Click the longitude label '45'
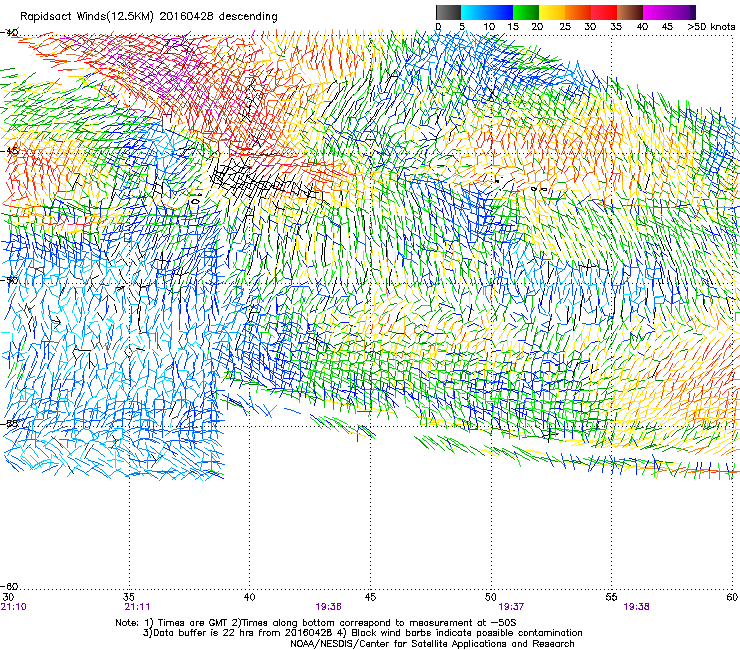Screen dimensions: 740x650 [x=370, y=597]
